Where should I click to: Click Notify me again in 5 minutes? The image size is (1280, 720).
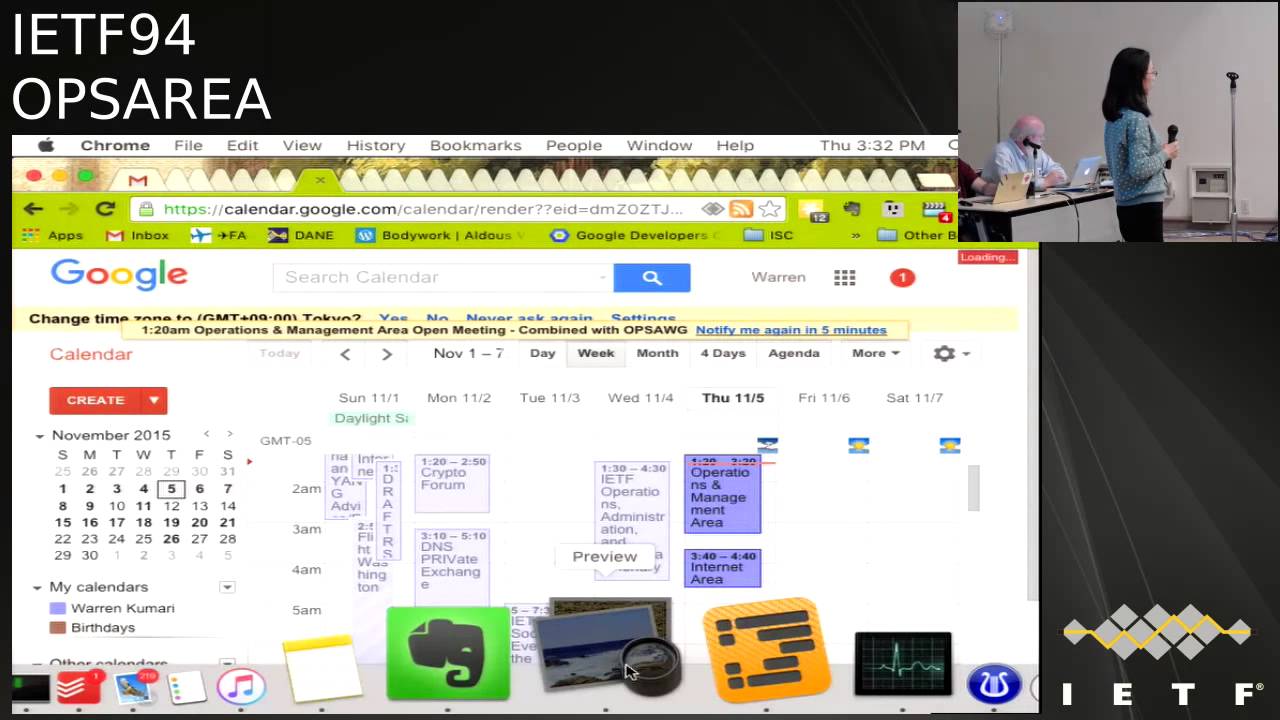[791, 330]
